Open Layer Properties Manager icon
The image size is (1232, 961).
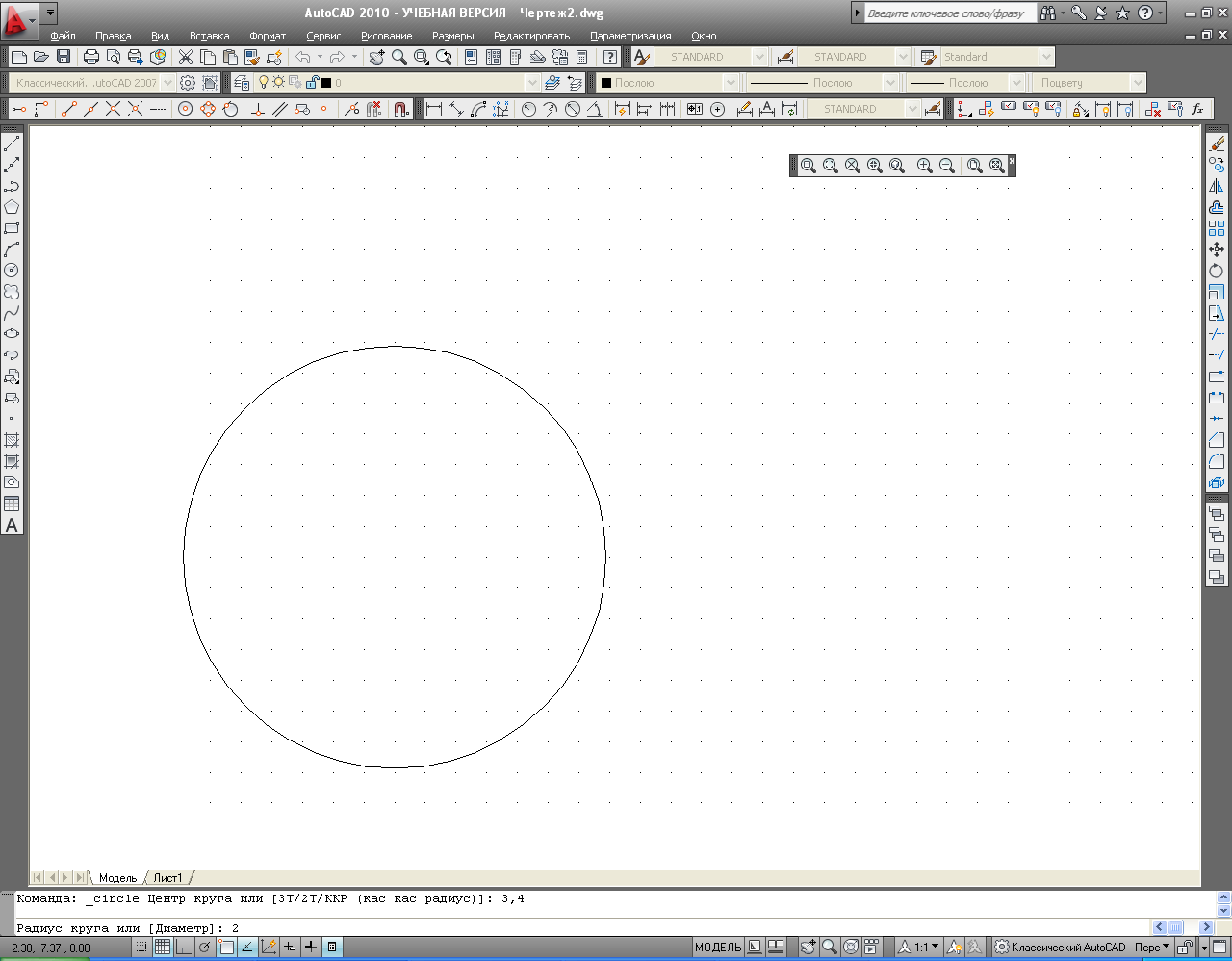[242, 83]
